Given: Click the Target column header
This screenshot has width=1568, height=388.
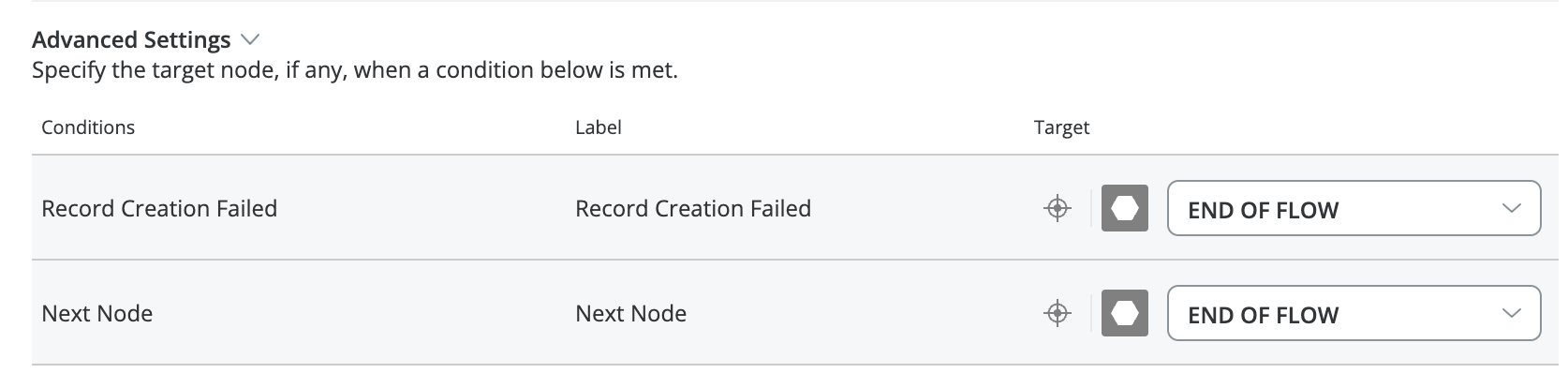Looking at the screenshot, I should pos(1061,127).
